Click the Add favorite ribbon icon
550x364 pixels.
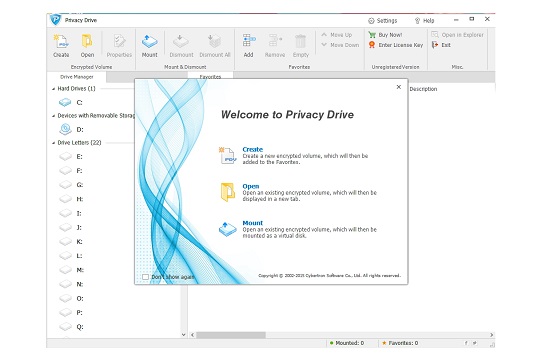[249, 41]
